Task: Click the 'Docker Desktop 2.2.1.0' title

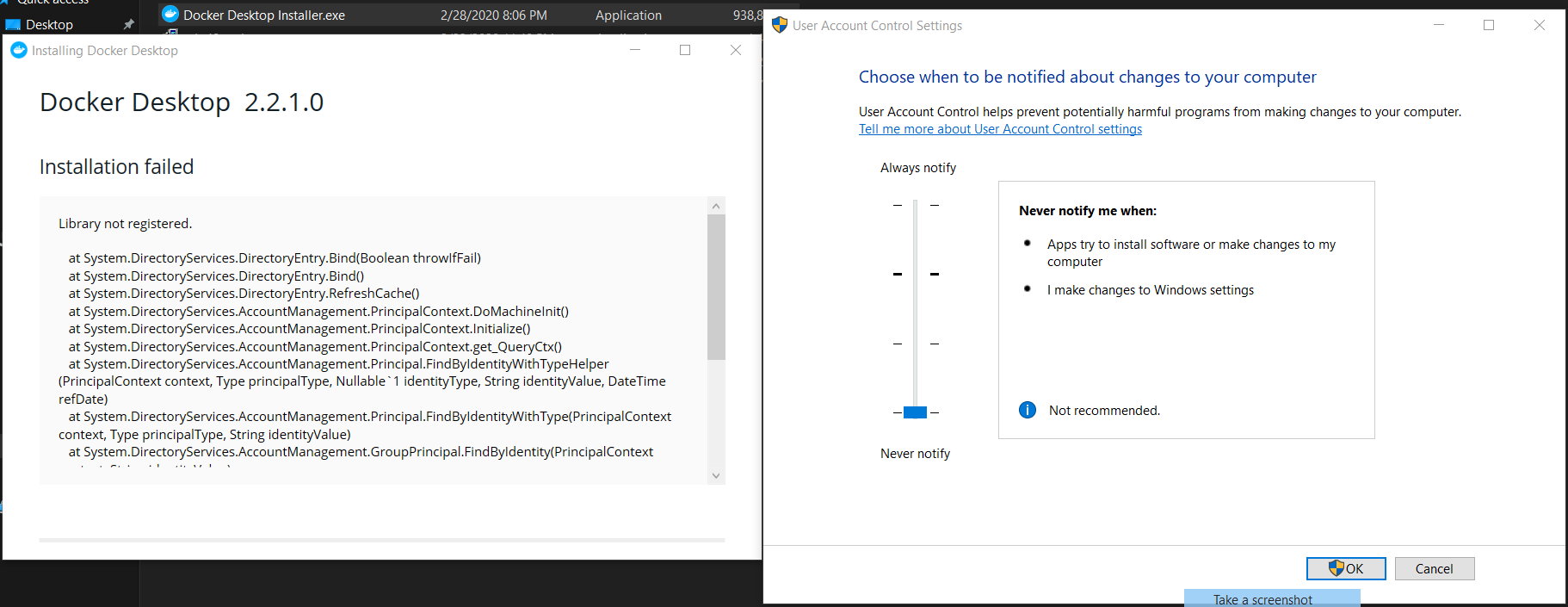Action: [182, 102]
